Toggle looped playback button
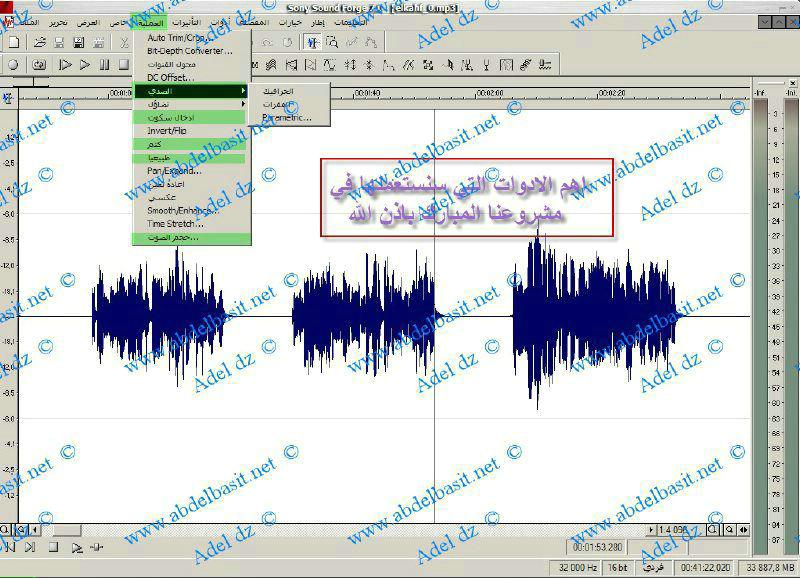The width and height of the screenshot is (800, 578). [x=39, y=65]
